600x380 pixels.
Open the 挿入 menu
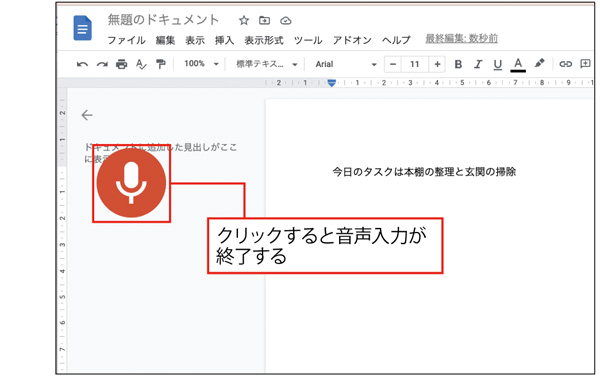click(x=224, y=40)
